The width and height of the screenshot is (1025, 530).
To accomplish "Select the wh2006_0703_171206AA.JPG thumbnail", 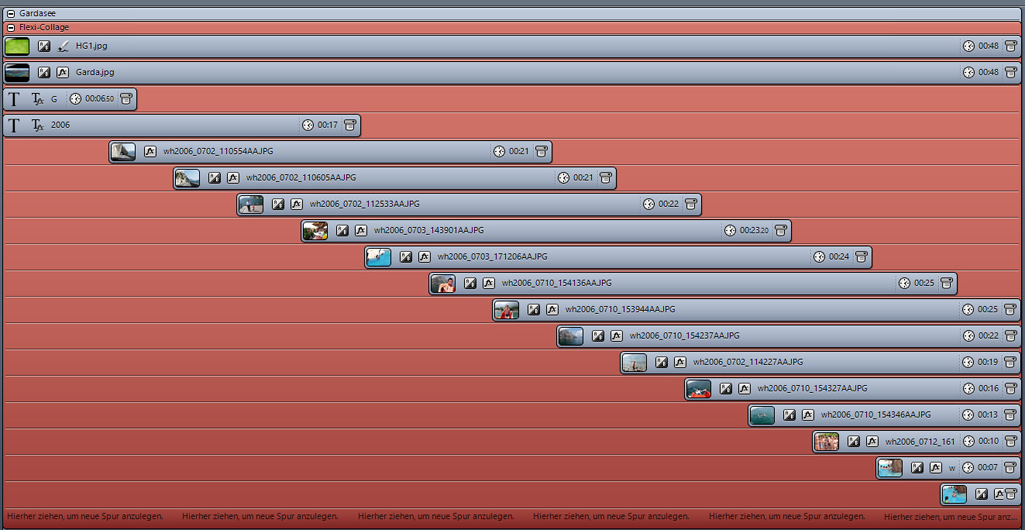I will [379, 257].
